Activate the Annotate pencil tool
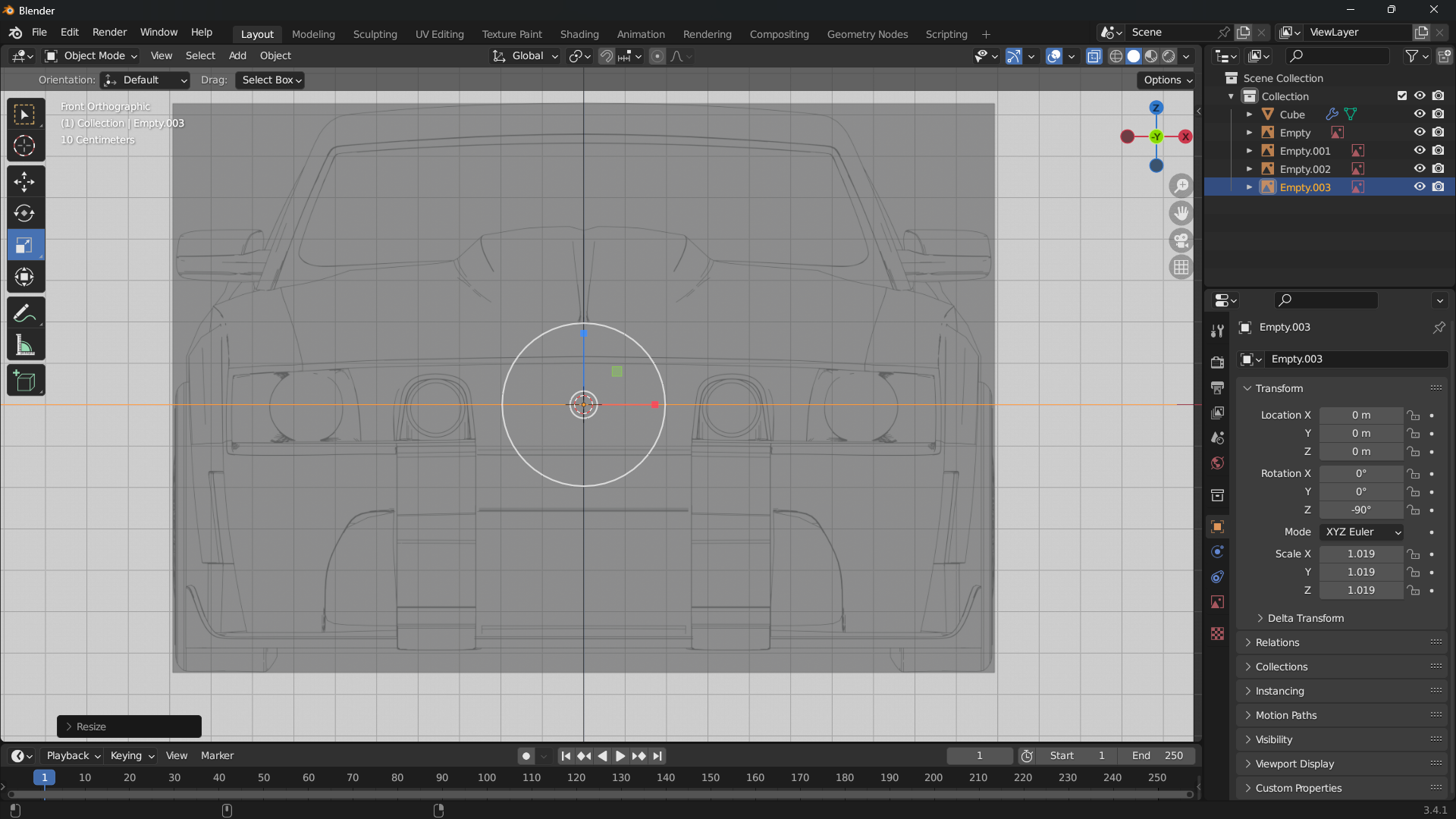Image resolution: width=1456 pixels, height=819 pixels. click(24, 313)
